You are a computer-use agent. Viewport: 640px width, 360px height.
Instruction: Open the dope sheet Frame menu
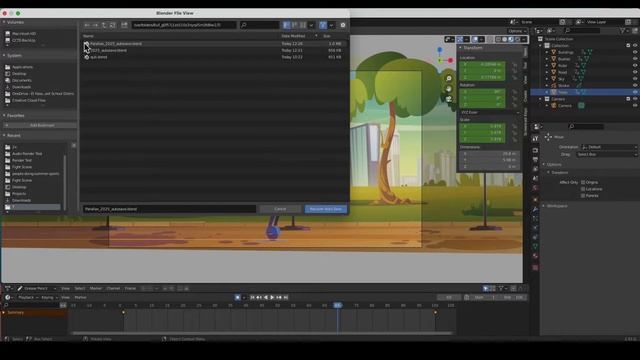click(130, 289)
